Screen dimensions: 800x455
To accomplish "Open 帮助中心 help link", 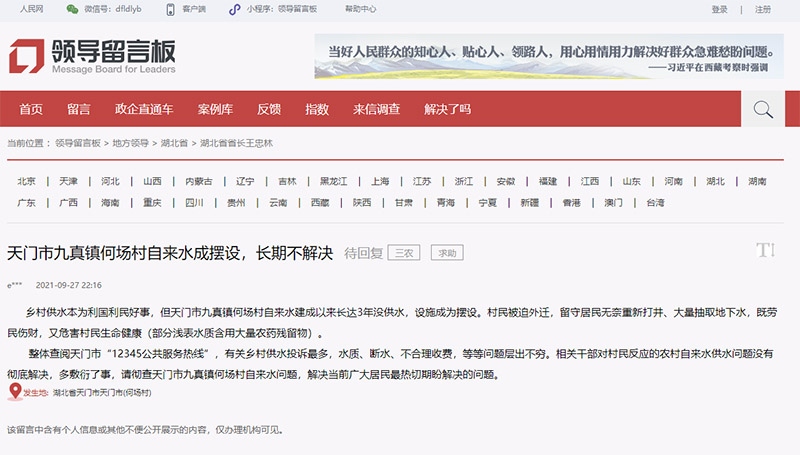I will [360, 9].
